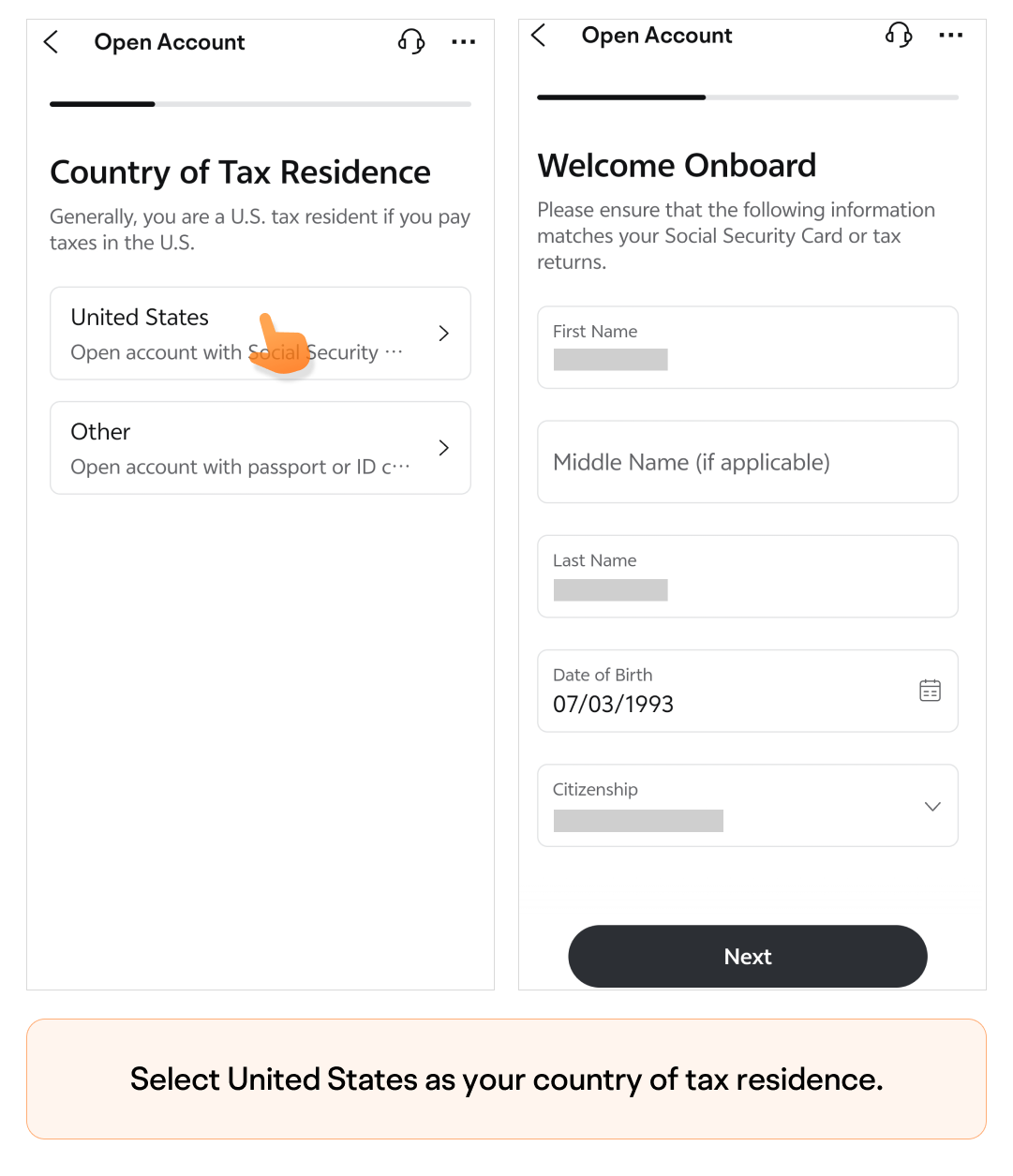Select United States tax residence option
The width and height of the screenshot is (1013, 1176).
pos(261,334)
